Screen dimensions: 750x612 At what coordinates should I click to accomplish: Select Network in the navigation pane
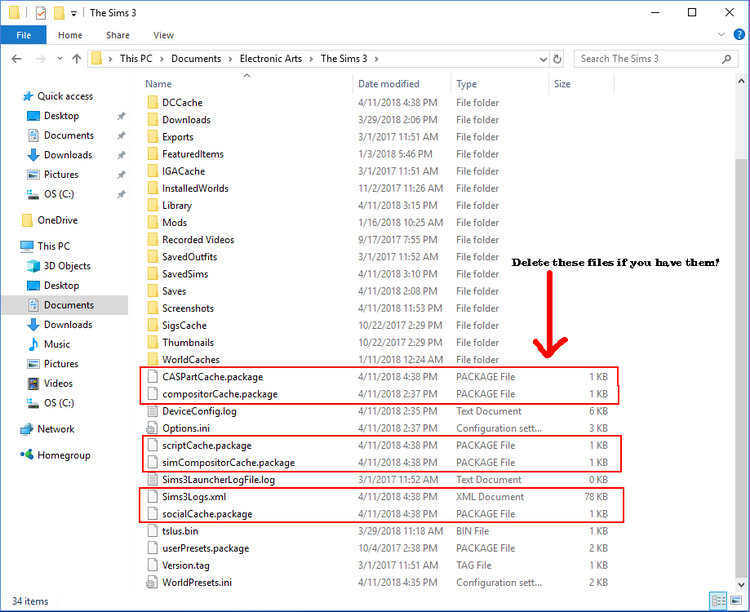55,429
